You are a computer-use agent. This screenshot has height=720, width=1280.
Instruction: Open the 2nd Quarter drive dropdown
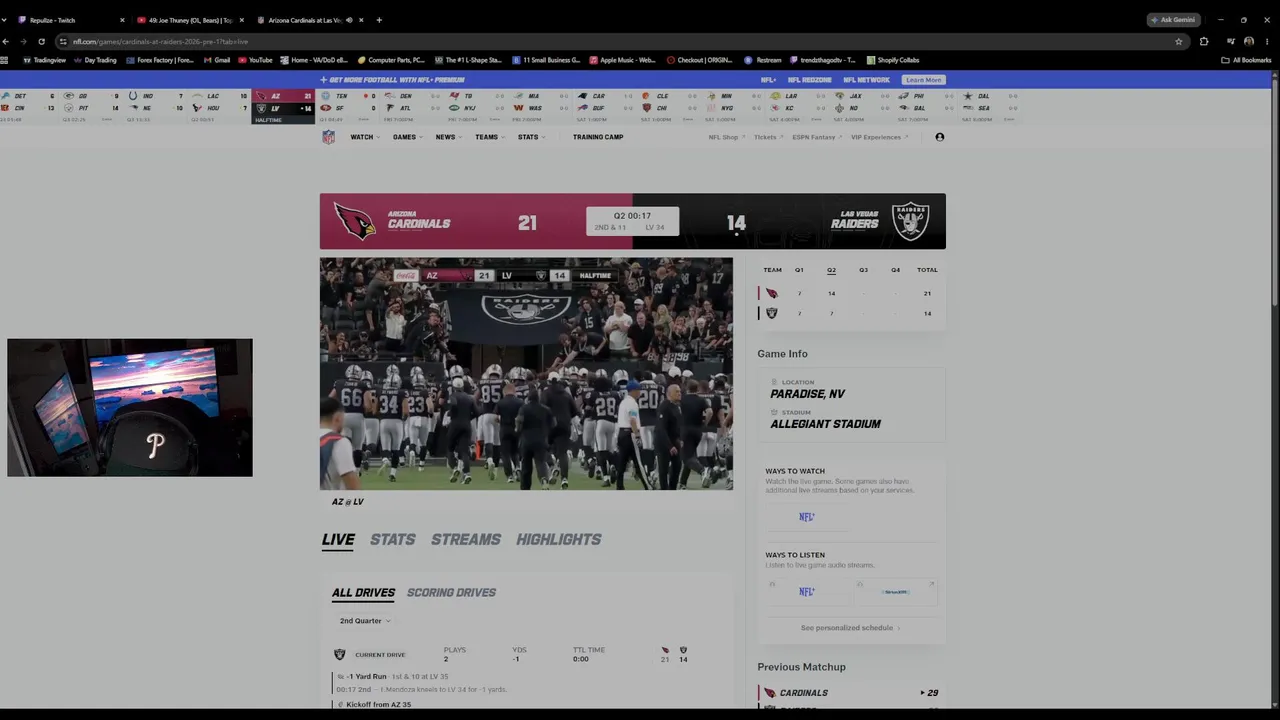click(x=365, y=621)
